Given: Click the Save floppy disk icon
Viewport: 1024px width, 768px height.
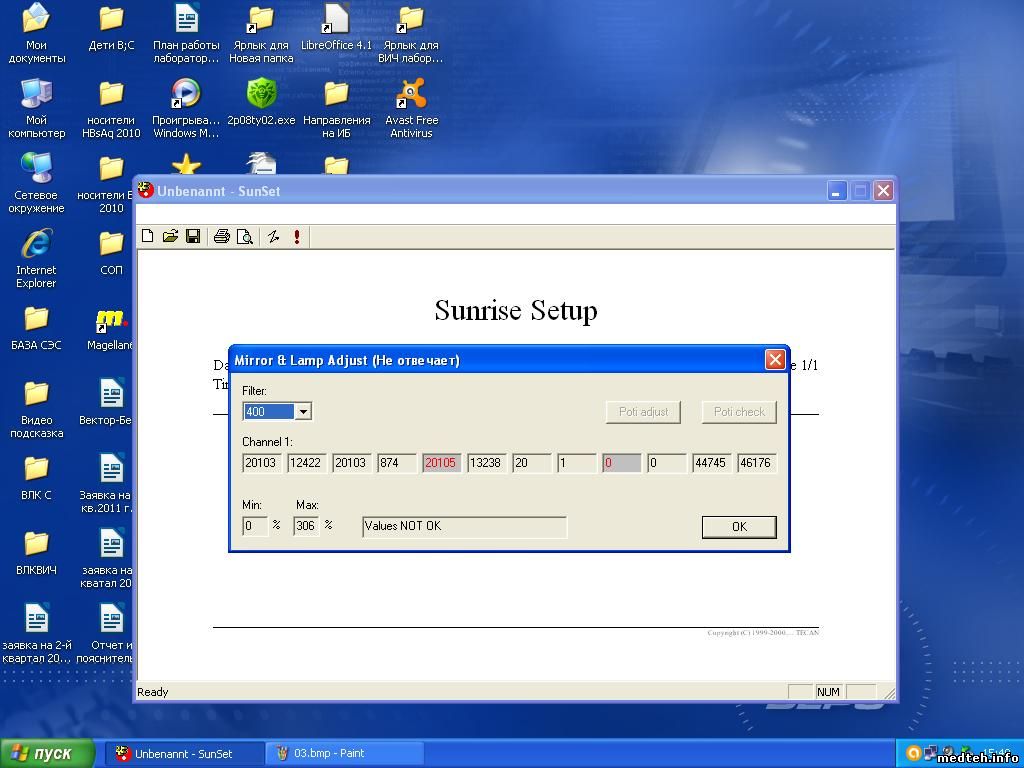Looking at the screenshot, I should pos(193,237).
